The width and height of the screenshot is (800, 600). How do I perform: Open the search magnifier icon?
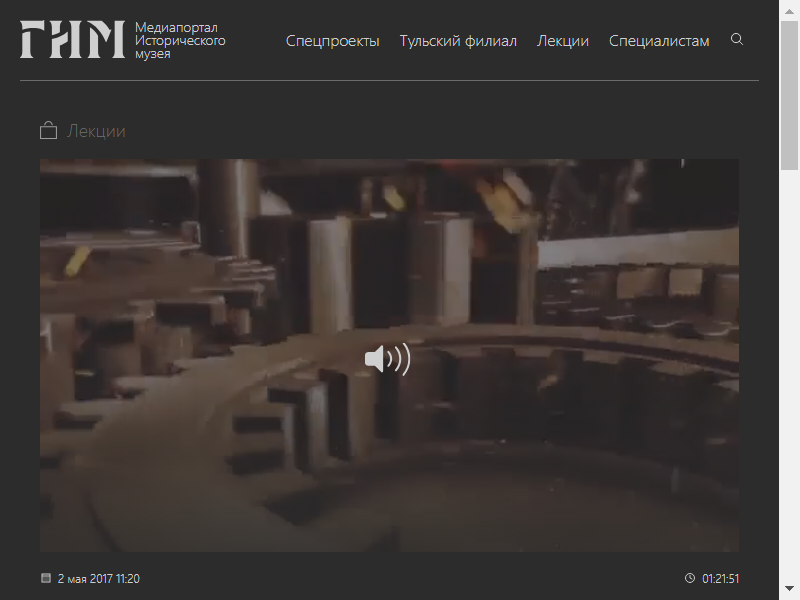point(737,40)
